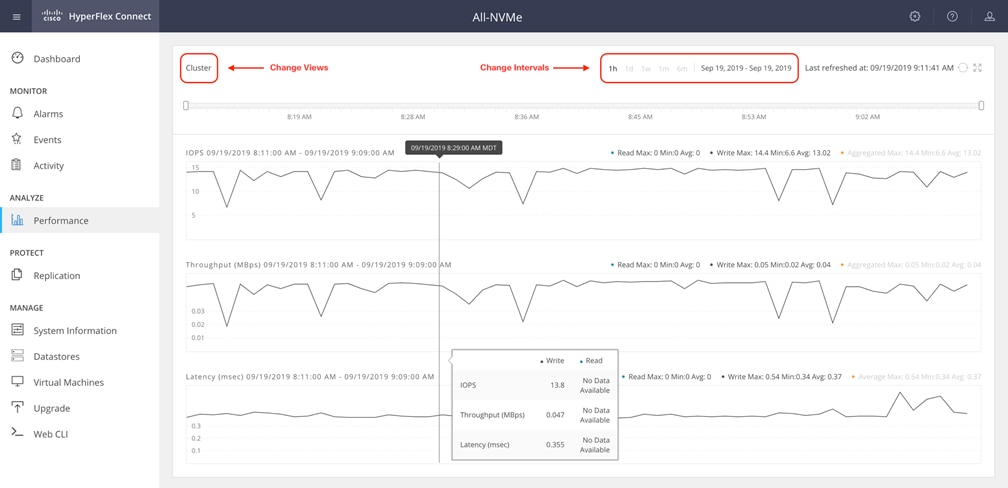Viewport: 1008px width, 488px height.
Task: Select the 6m interval
Action: (682, 68)
